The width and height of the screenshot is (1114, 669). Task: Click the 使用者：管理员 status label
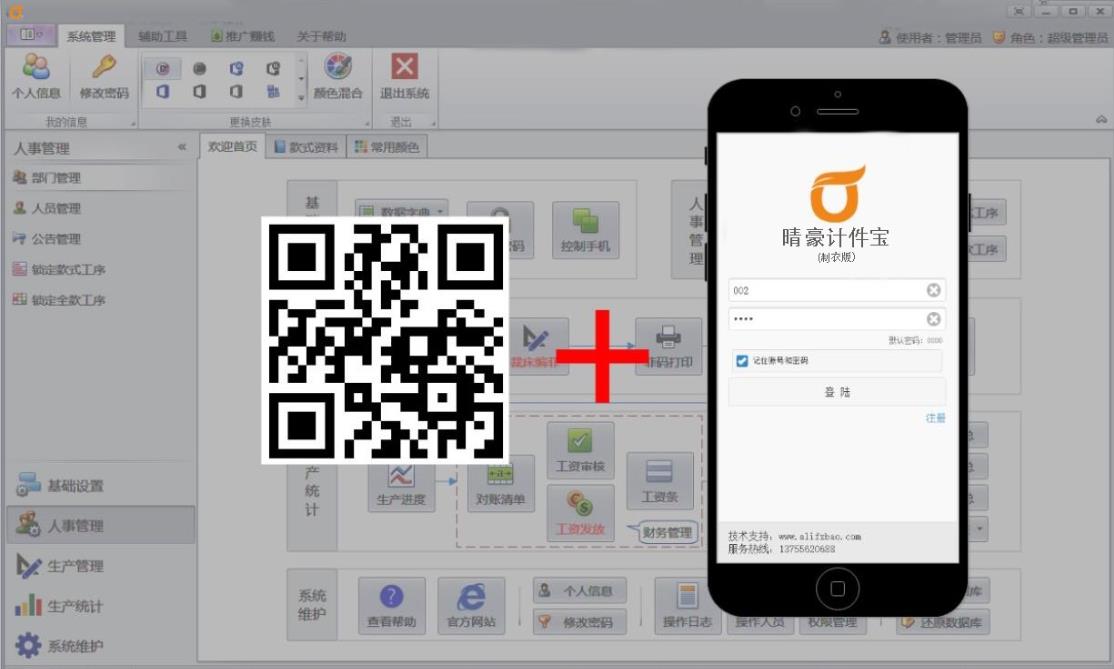[x=930, y=38]
